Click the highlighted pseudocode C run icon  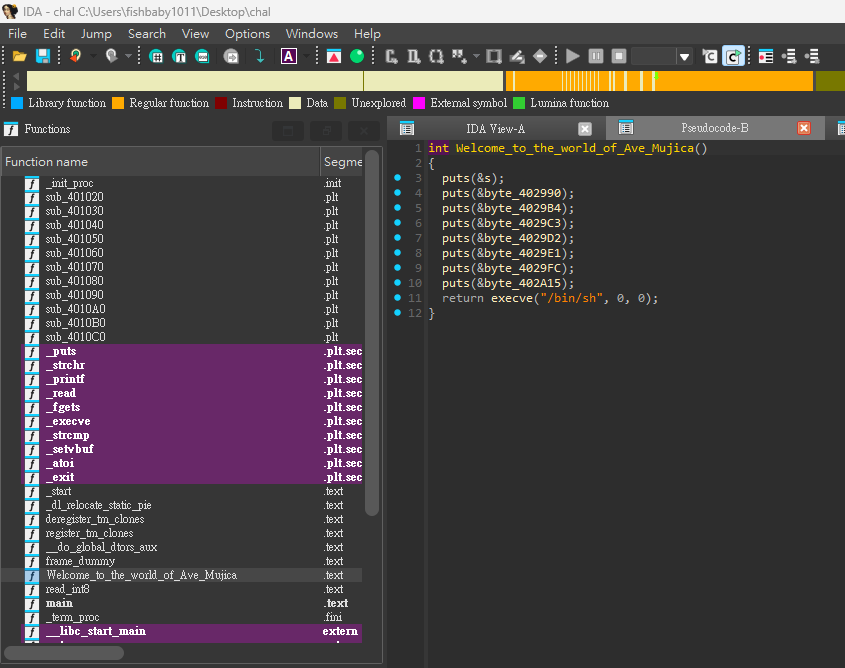(733, 56)
